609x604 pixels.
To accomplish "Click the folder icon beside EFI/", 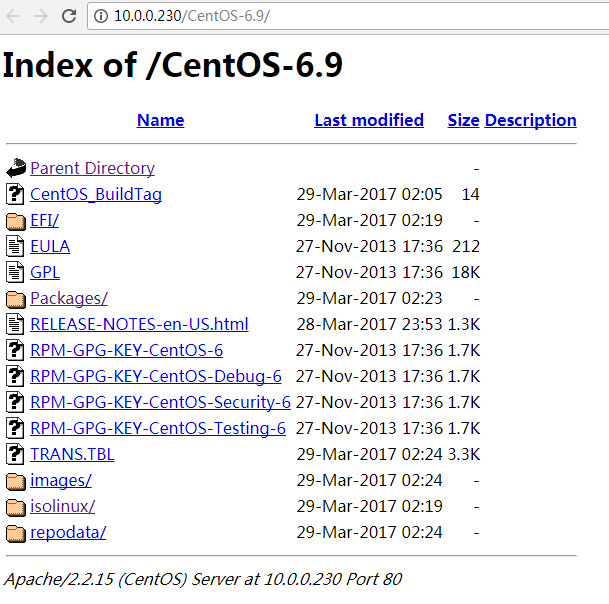I will point(16,221).
